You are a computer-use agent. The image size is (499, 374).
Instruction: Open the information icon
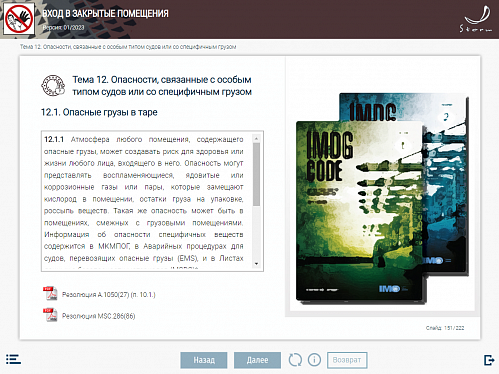click(314, 360)
